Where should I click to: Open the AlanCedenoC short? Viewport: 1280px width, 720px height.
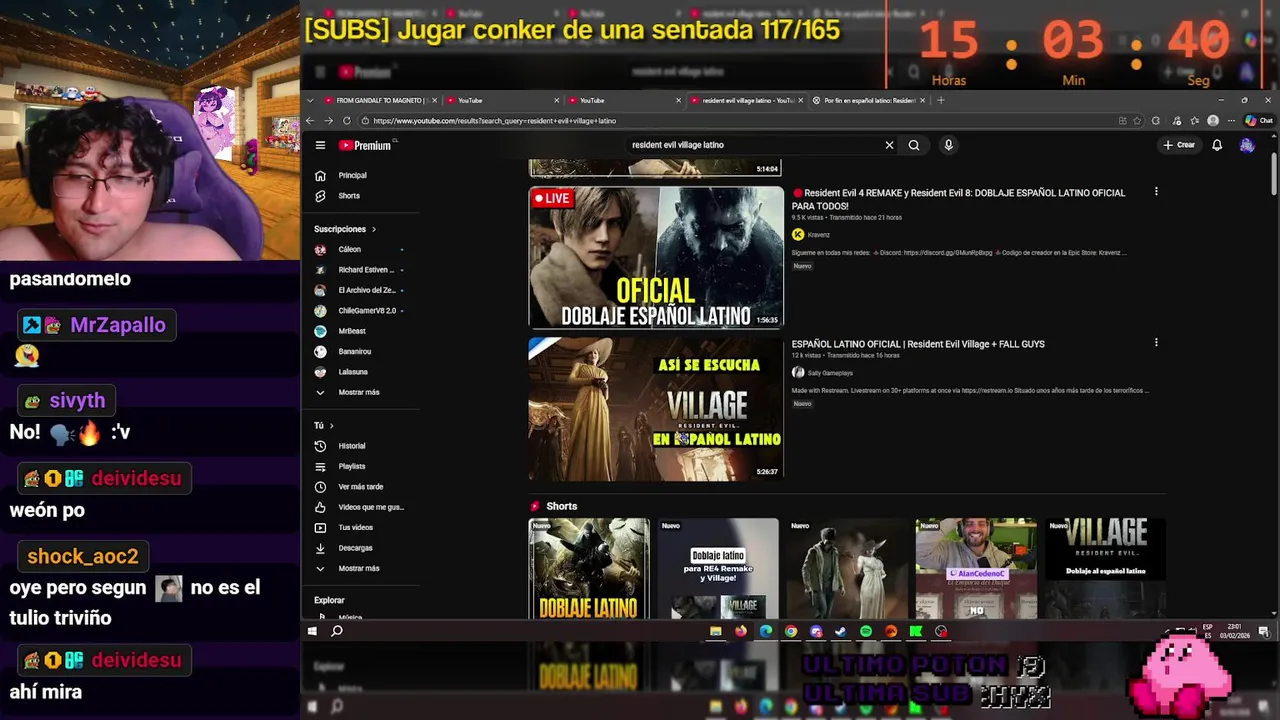pyautogui.click(x=976, y=568)
